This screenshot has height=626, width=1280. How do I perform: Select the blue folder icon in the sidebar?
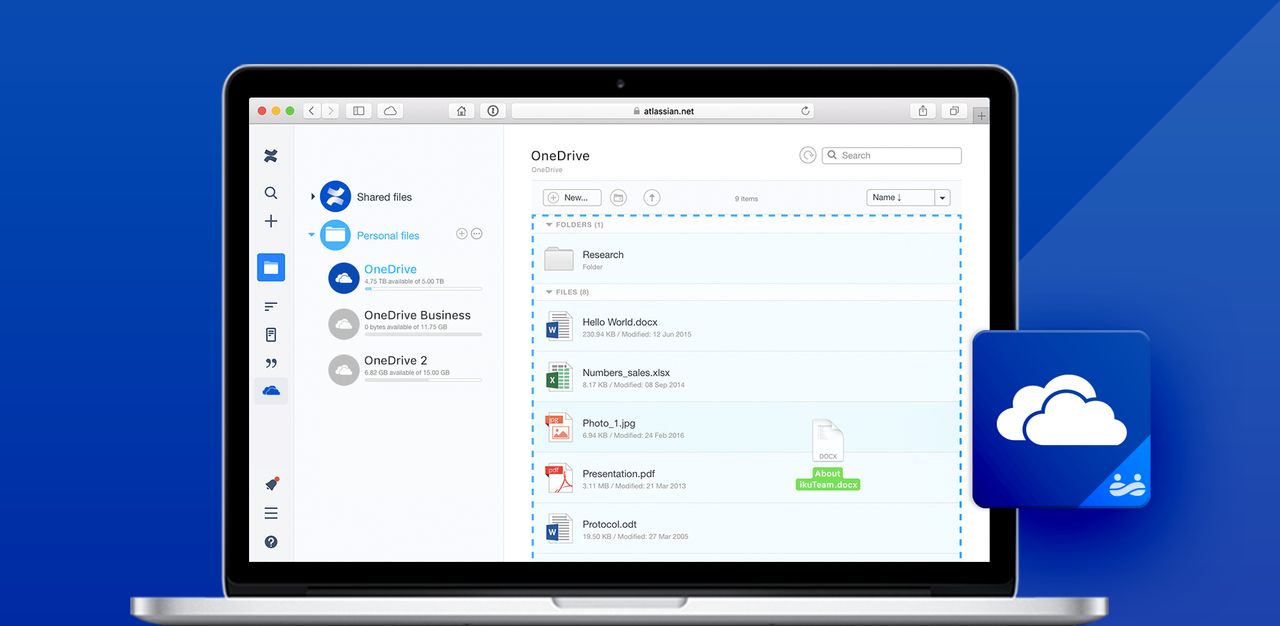coord(271,267)
